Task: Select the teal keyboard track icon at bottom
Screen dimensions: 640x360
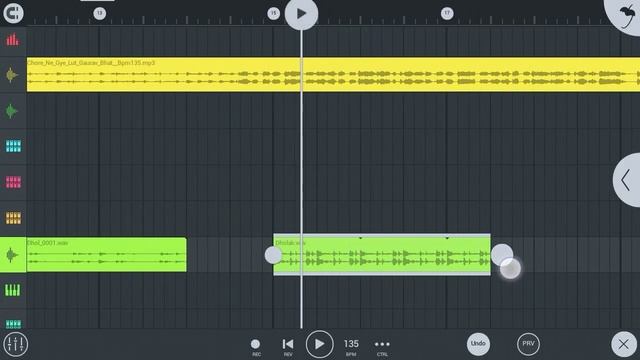Action: pyautogui.click(x=13, y=324)
